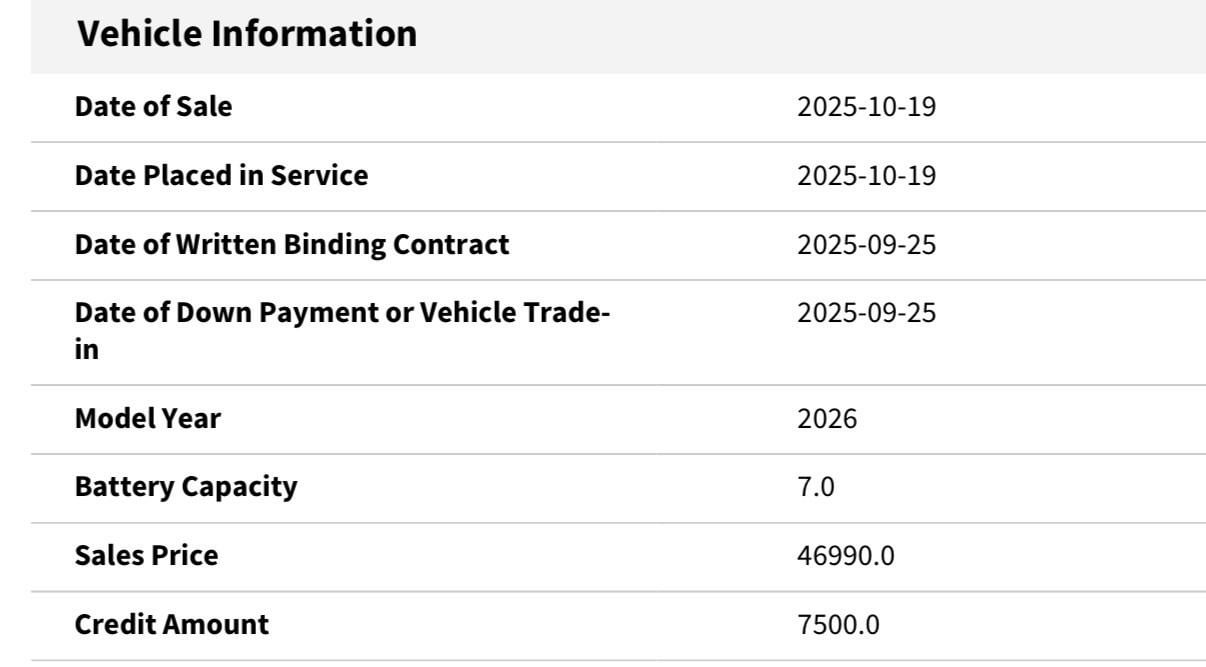Screen dimensions: 1206x667
Task: Select the Battery Capacity value 7.0
Action: coord(815,487)
